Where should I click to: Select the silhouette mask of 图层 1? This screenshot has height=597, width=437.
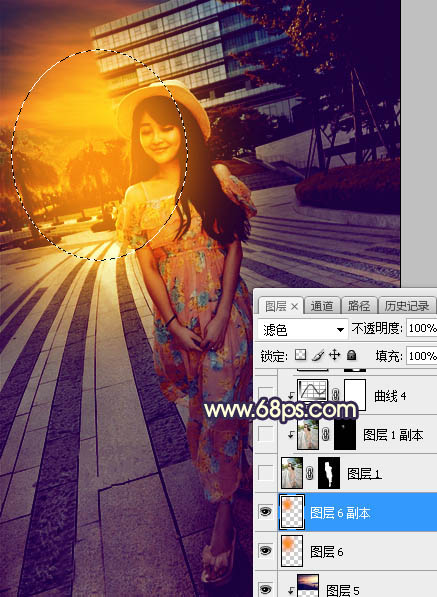(x=329, y=473)
